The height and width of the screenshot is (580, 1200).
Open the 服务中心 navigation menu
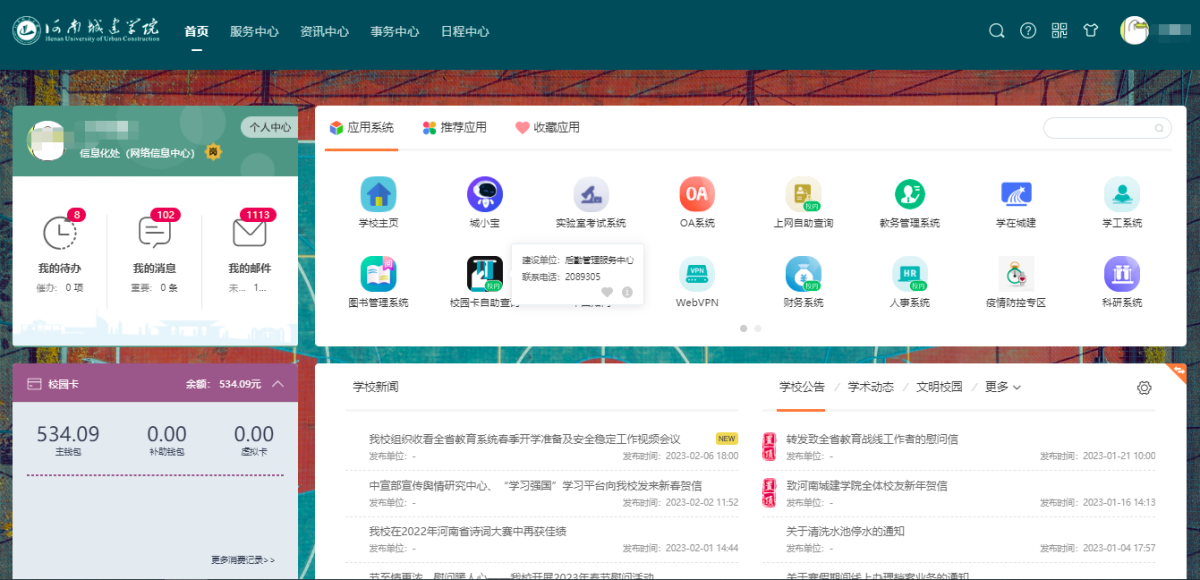click(x=254, y=31)
